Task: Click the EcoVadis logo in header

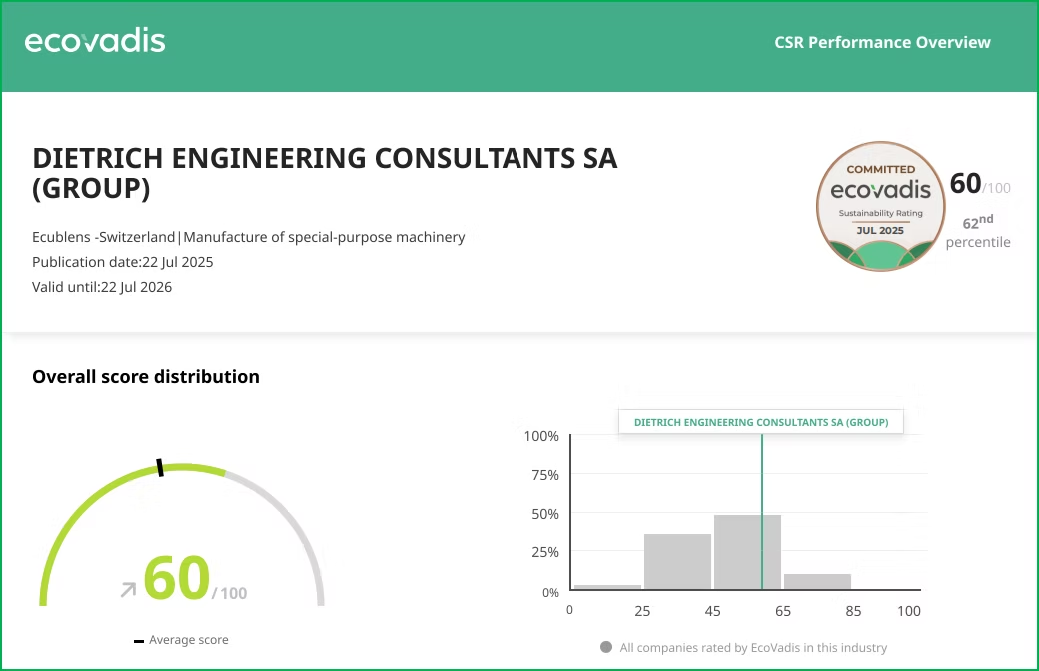Action: [x=95, y=41]
